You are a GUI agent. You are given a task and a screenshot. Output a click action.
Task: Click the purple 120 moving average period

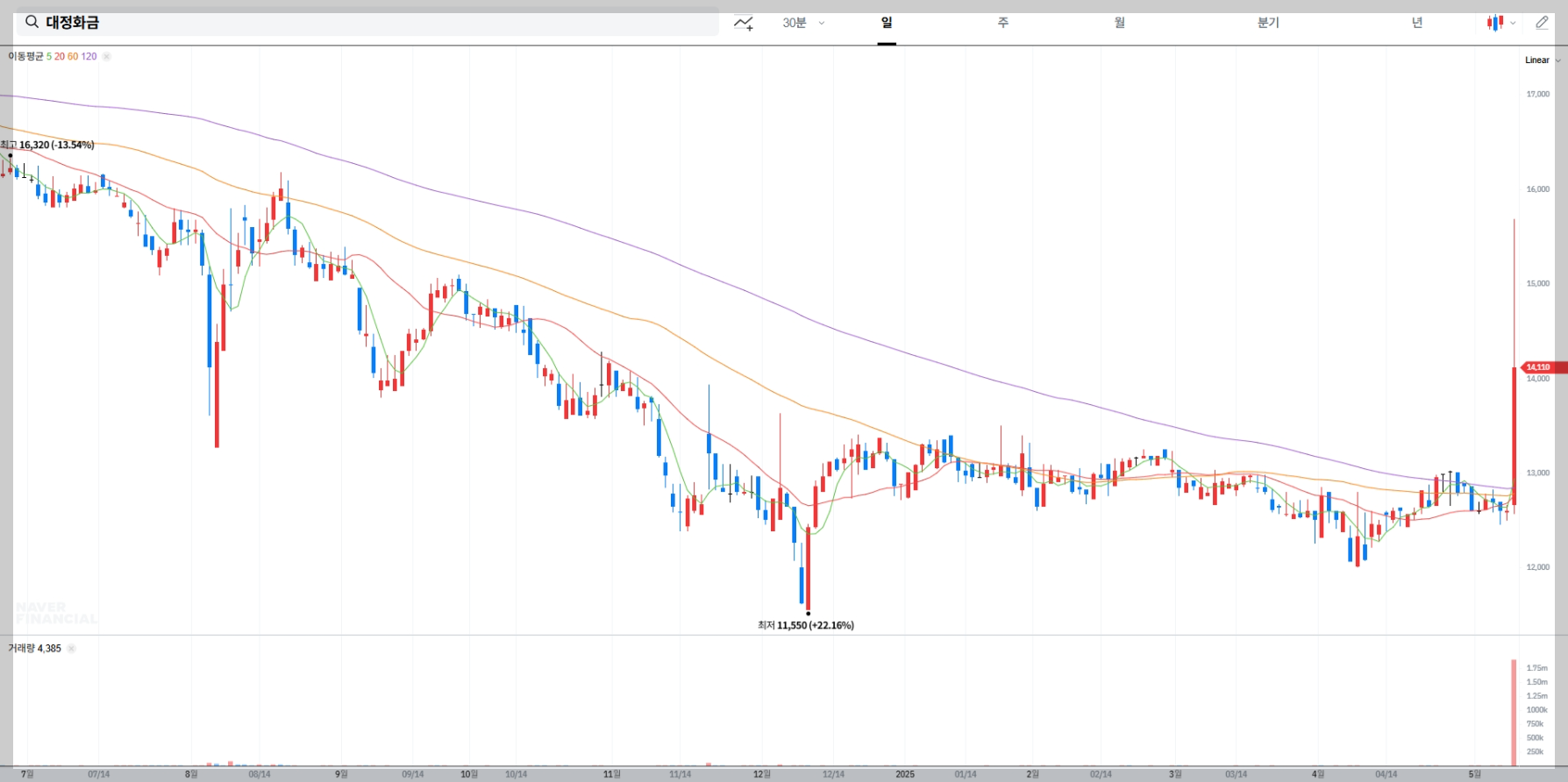pyautogui.click(x=89, y=56)
